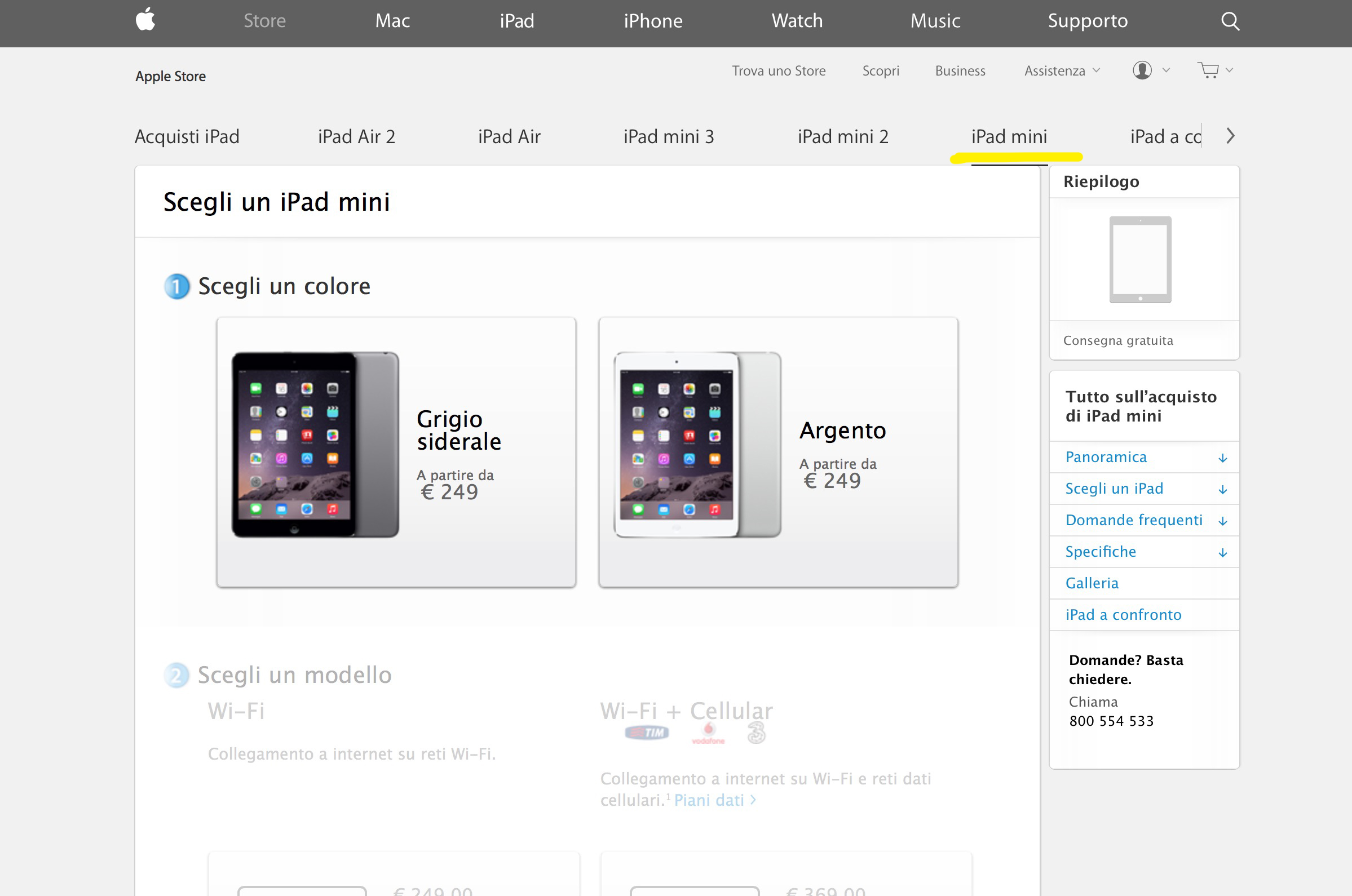Open the shopping cart icon
Screen dimensions: 1352x896
click(x=1208, y=70)
